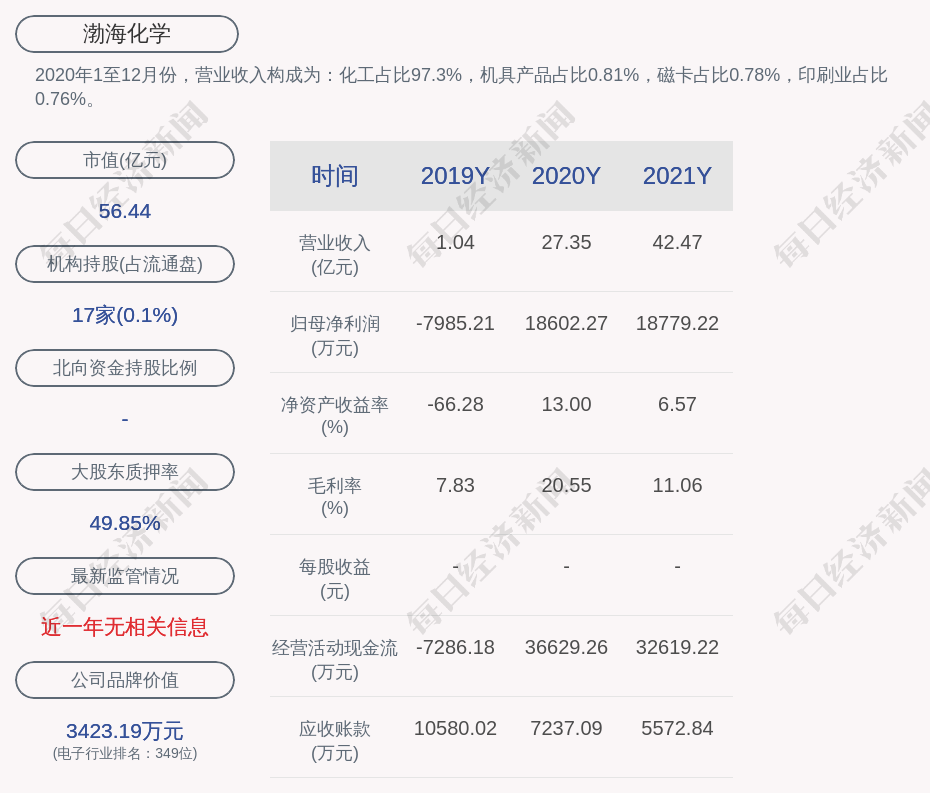Click net profit value 18779.22
Image resolution: width=930 pixels, height=793 pixels.
pyautogui.click(x=677, y=323)
